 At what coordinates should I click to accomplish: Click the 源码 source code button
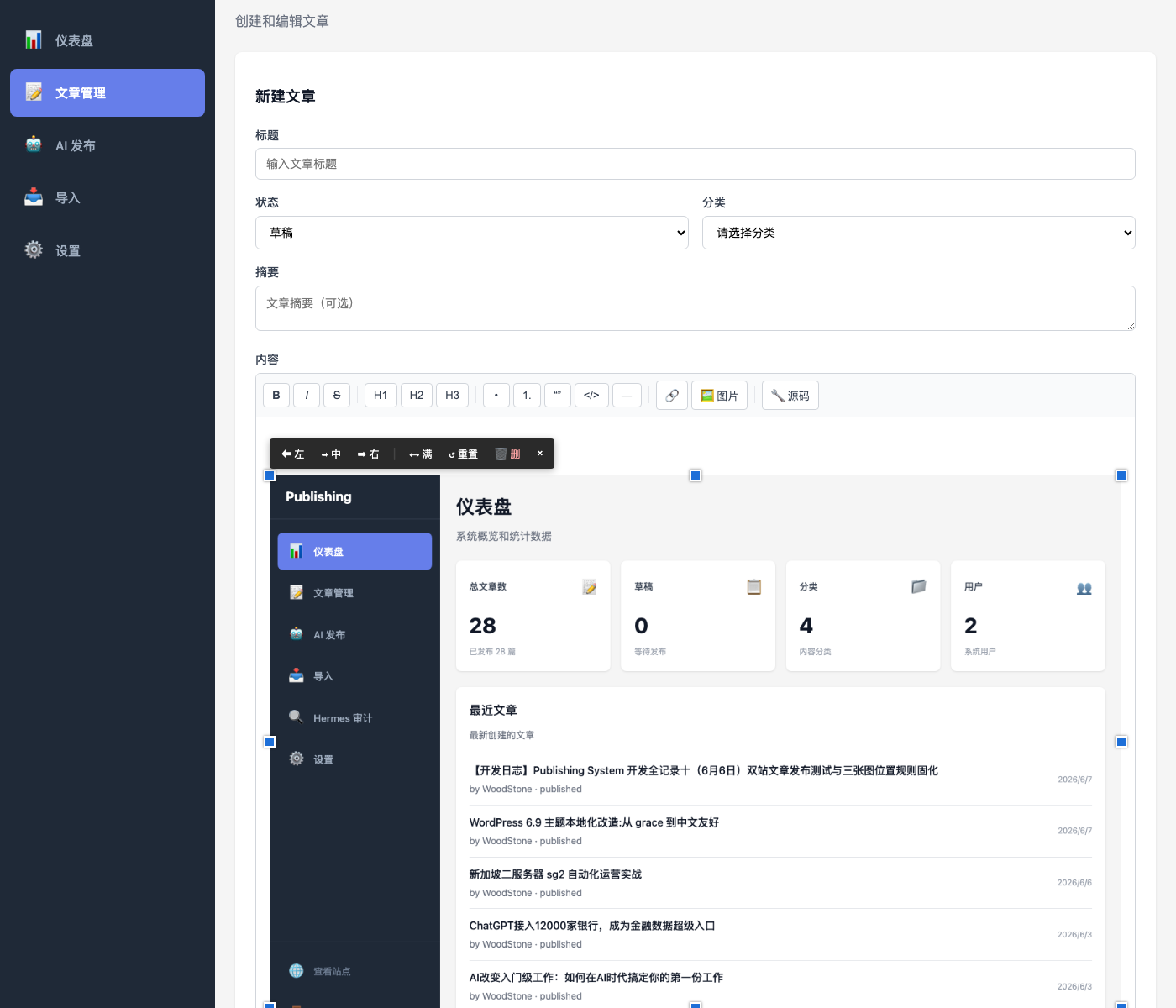pos(790,395)
